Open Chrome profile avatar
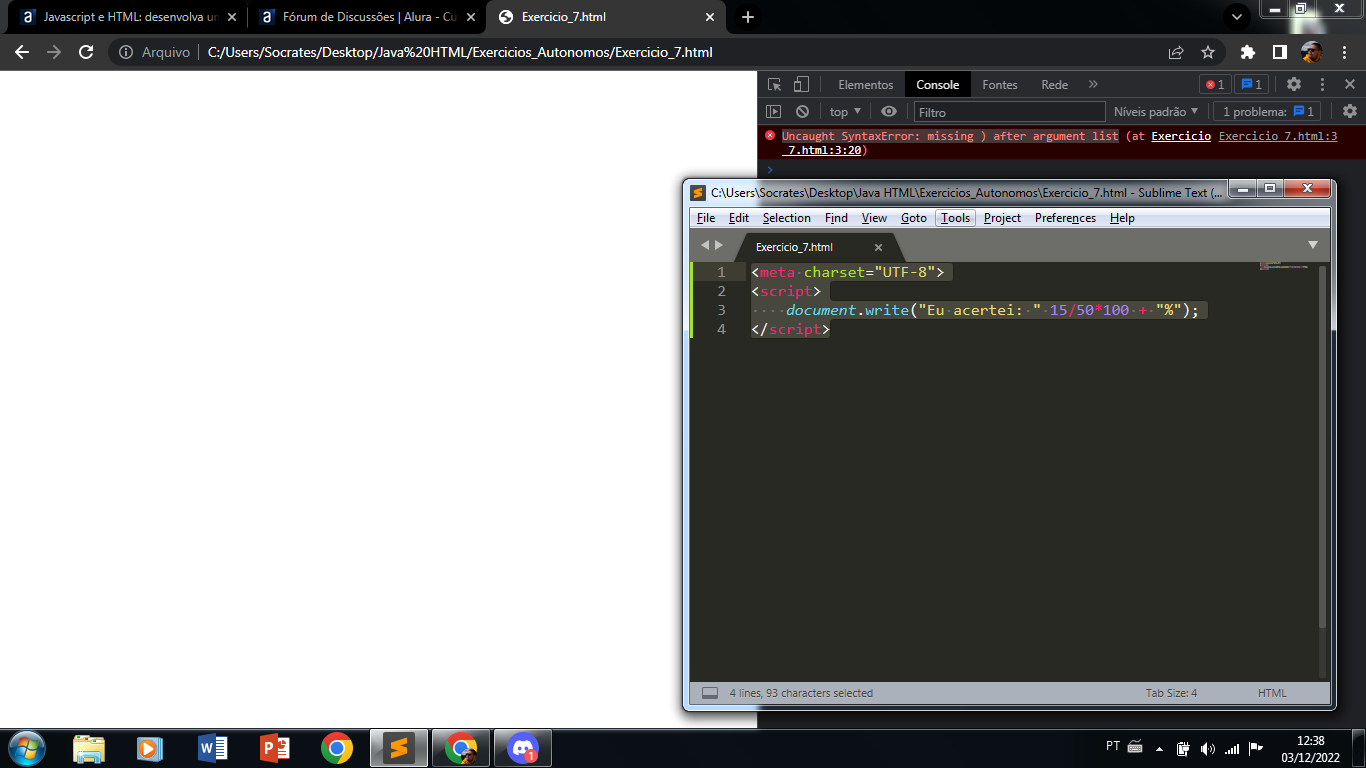The width and height of the screenshot is (1366, 768). (1312, 52)
